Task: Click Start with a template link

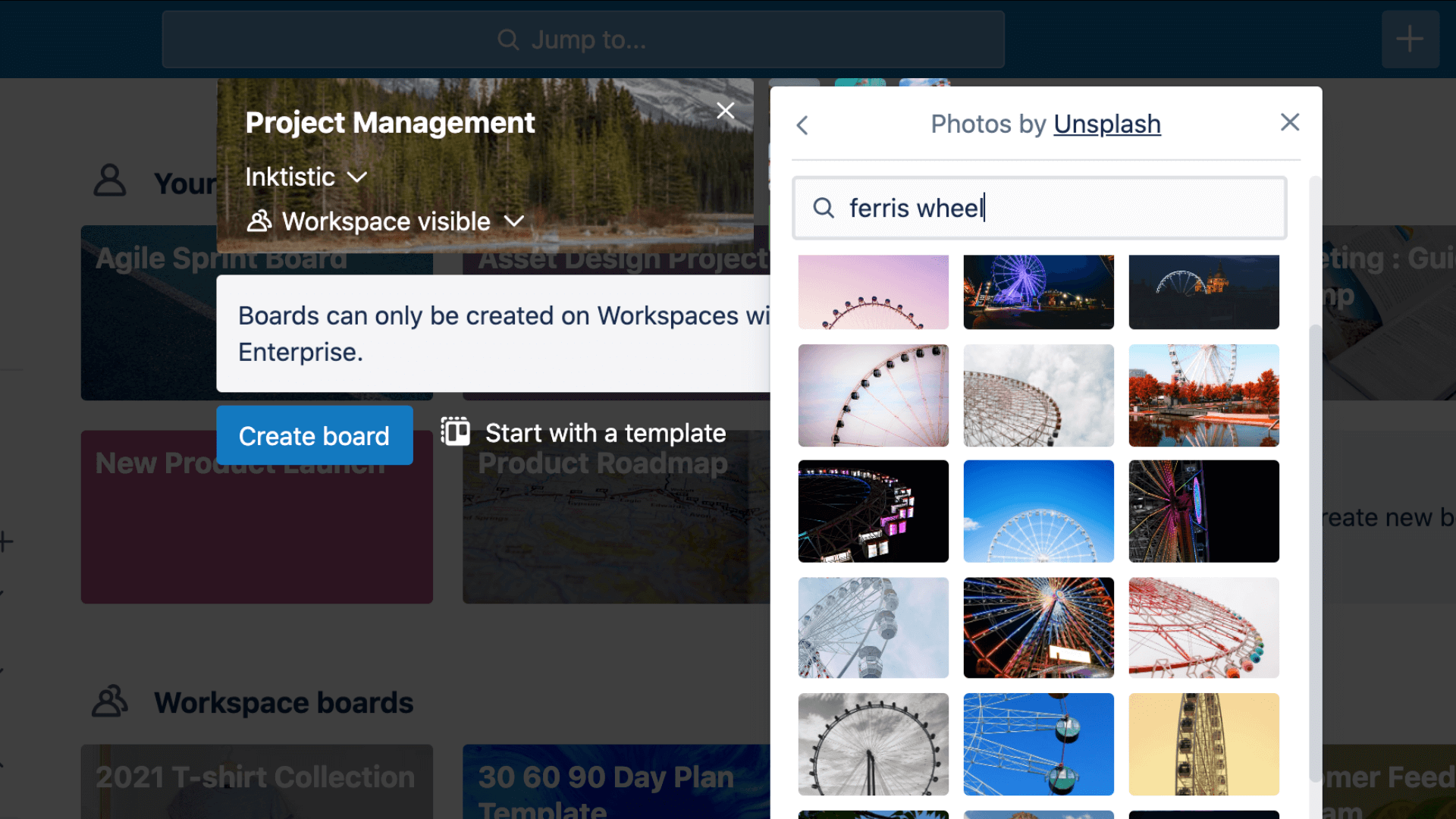Action: pos(584,432)
